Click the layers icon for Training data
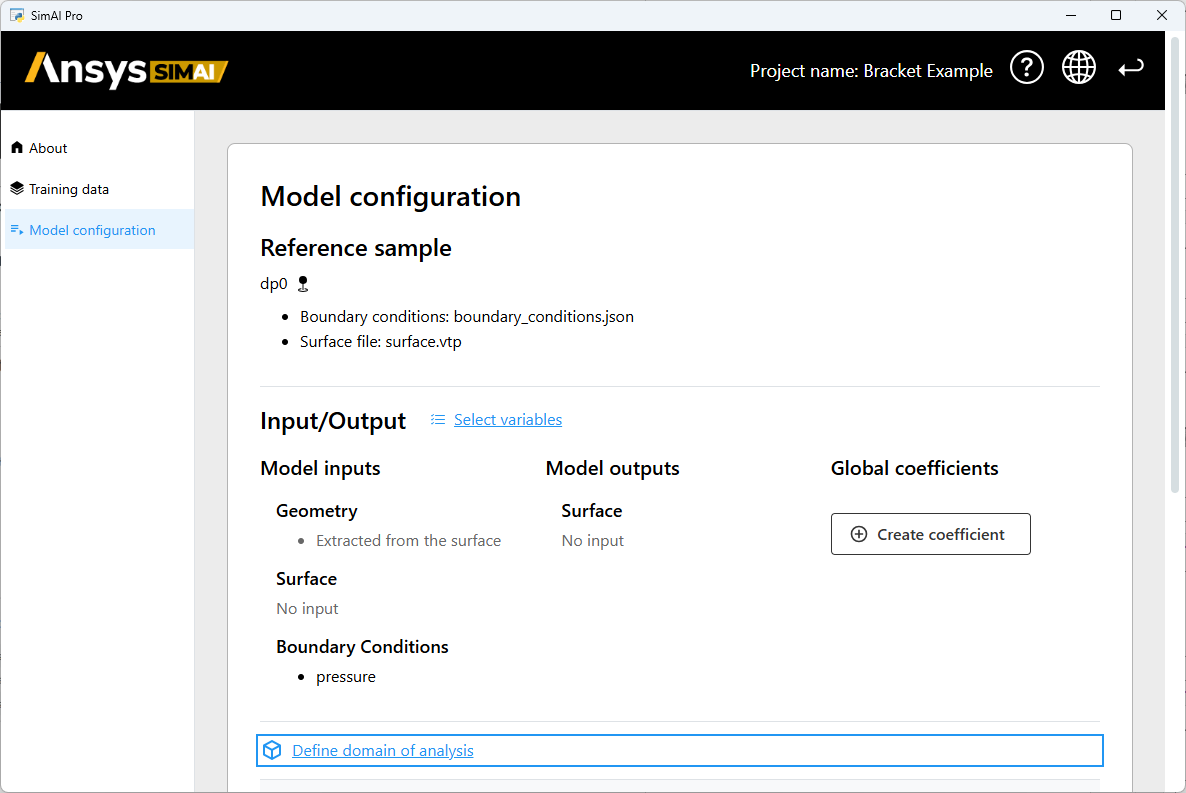The image size is (1186, 793). (x=16, y=189)
